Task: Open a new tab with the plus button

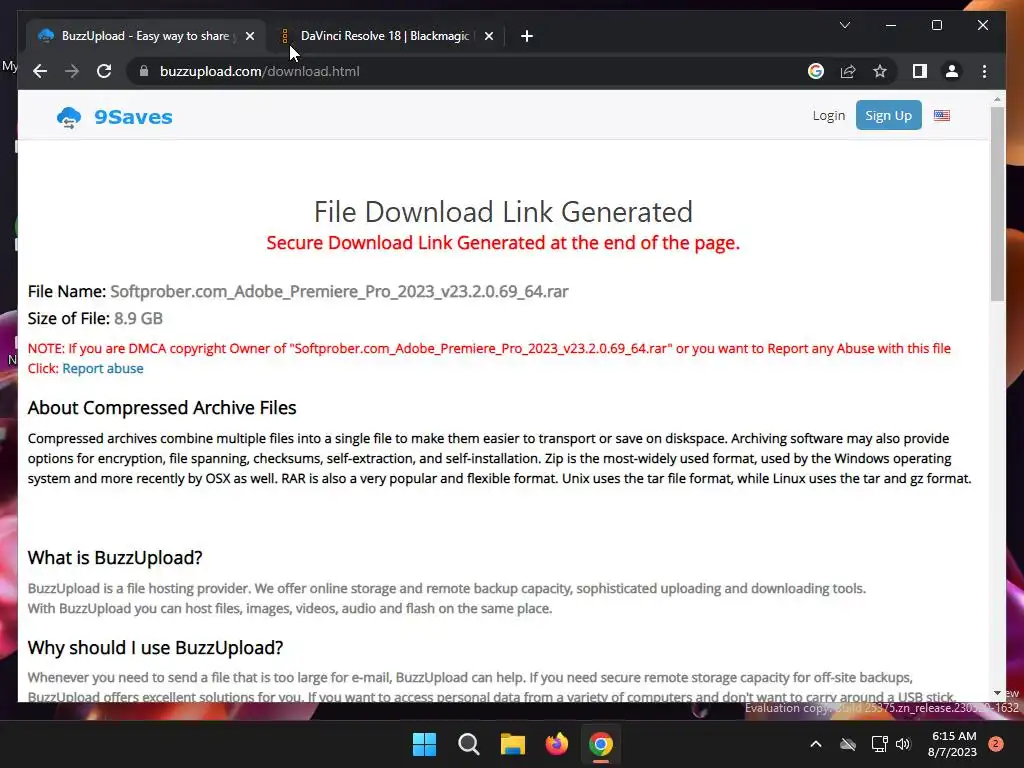Action: click(527, 36)
